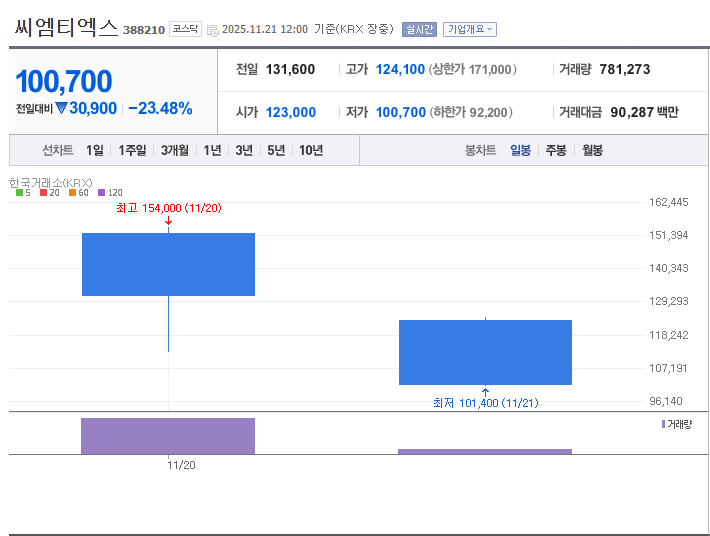
Task: Select the 5년 line chart period
Action: point(276,150)
